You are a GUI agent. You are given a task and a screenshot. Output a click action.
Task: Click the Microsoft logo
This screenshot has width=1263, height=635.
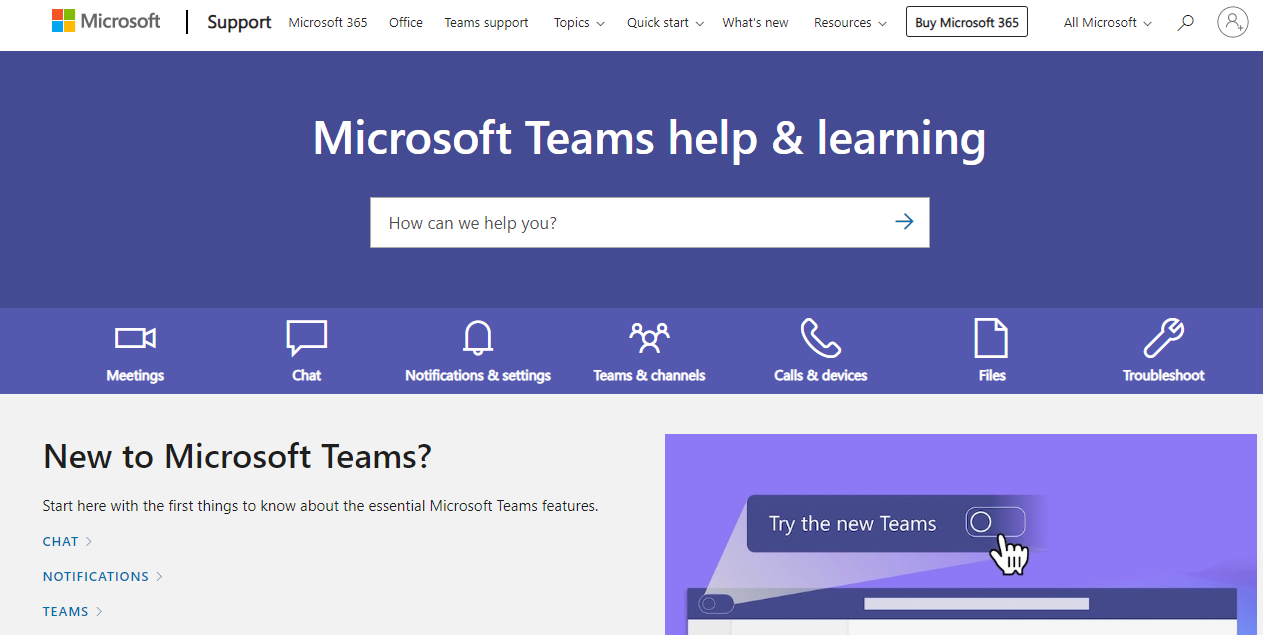[105, 20]
